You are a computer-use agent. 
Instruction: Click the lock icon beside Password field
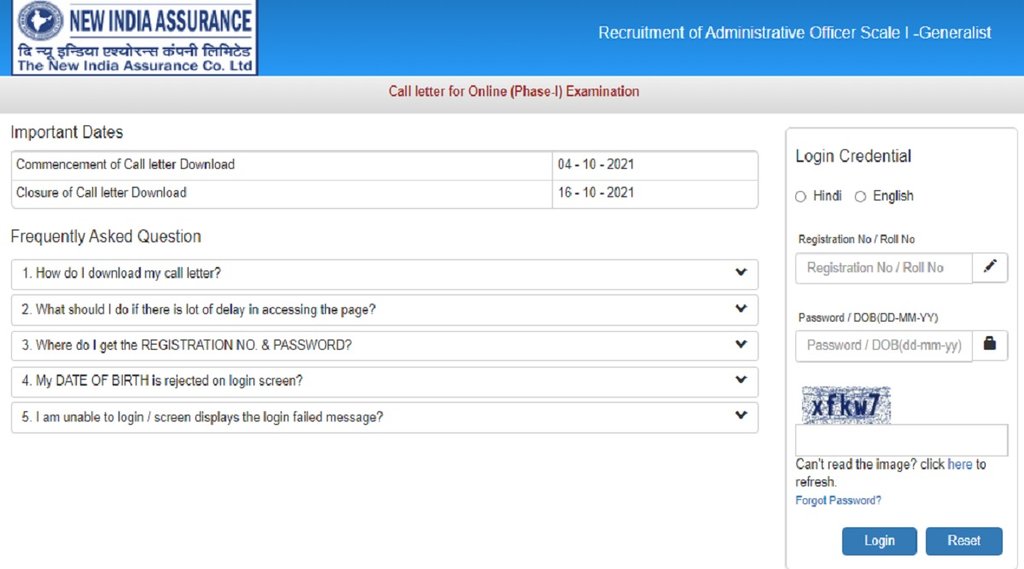click(x=990, y=345)
